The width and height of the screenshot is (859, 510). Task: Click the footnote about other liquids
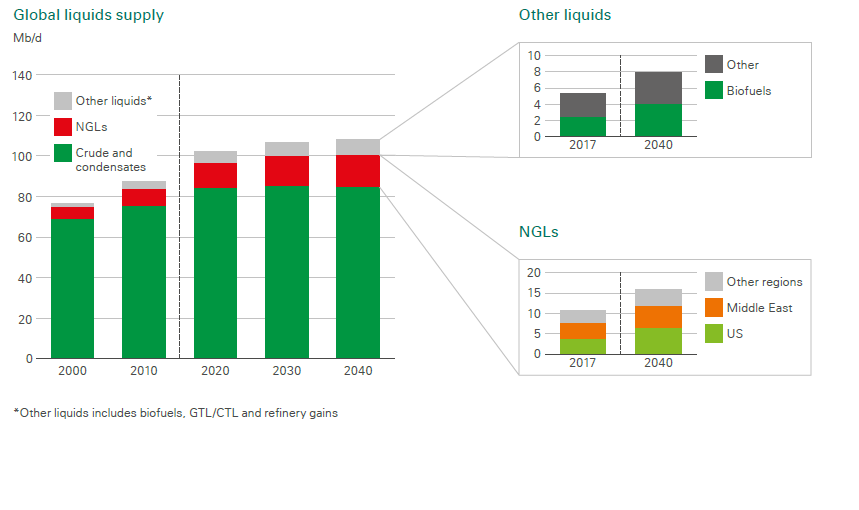point(175,413)
